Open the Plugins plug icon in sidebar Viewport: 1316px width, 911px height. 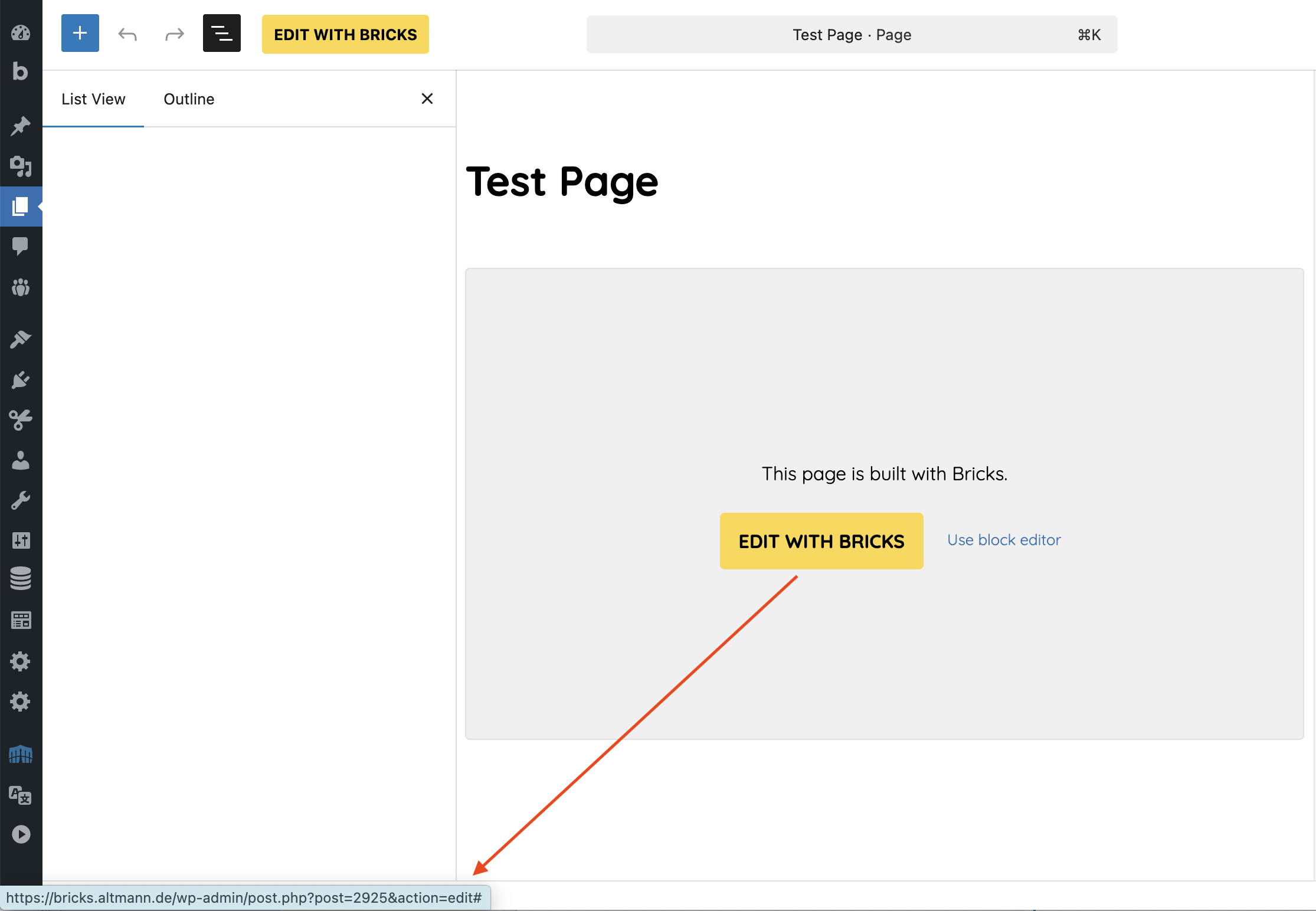21,379
